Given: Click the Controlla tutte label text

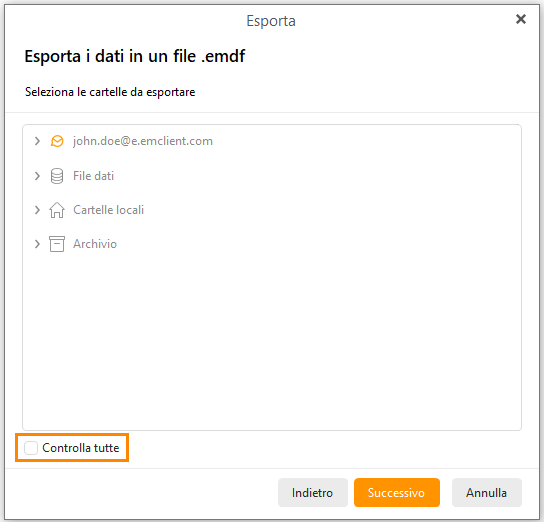Looking at the screenshot, I should (81, 448).
